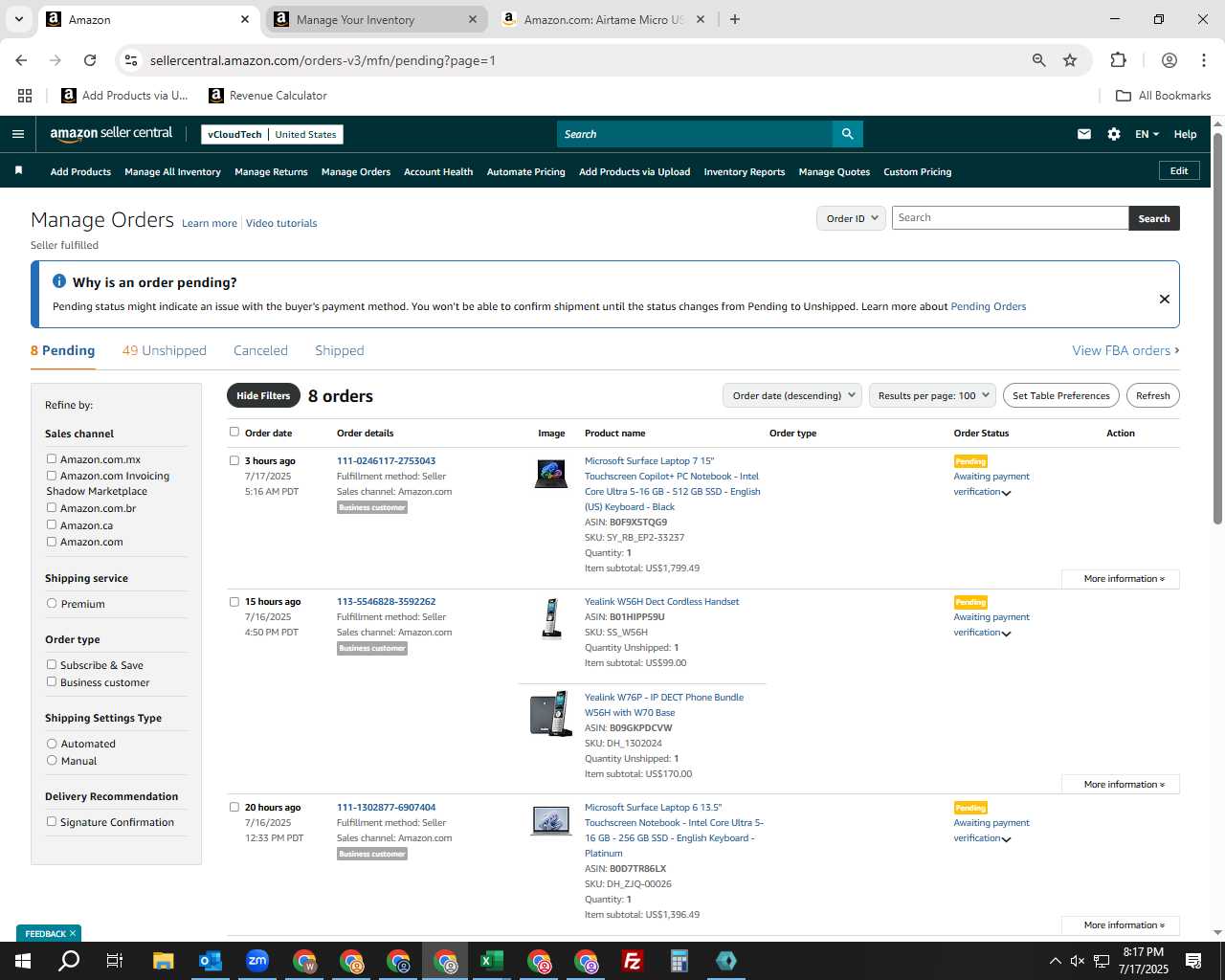Check the Signature Confirmation filter
The height and width of the screenshot is (980, 1225).
pyautogui.click(x=52, y=822)
